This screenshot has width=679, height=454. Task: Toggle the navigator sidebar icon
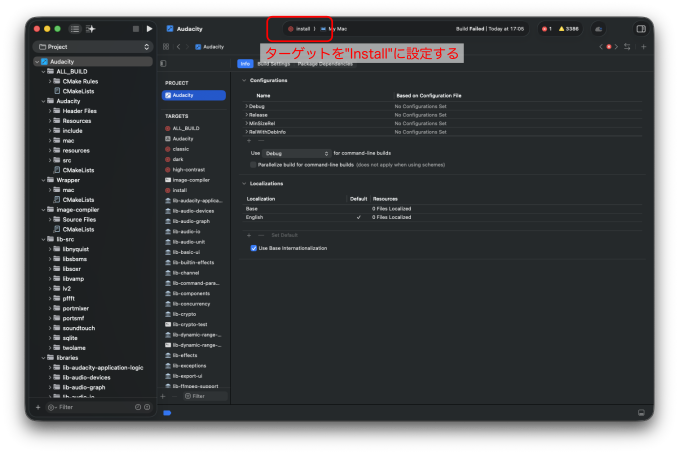point(75,29)
